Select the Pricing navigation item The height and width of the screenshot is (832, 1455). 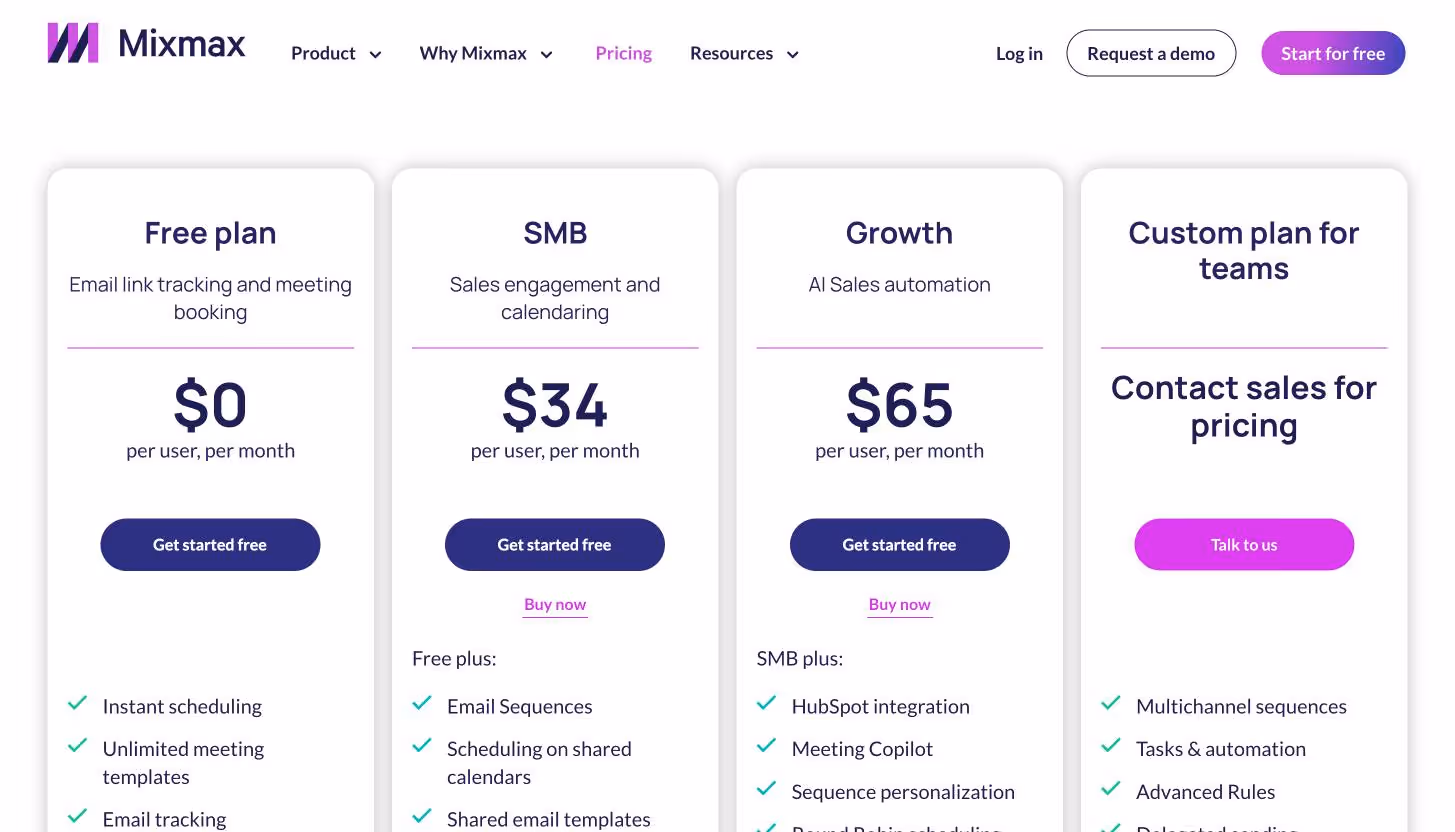tap(623, 53)
